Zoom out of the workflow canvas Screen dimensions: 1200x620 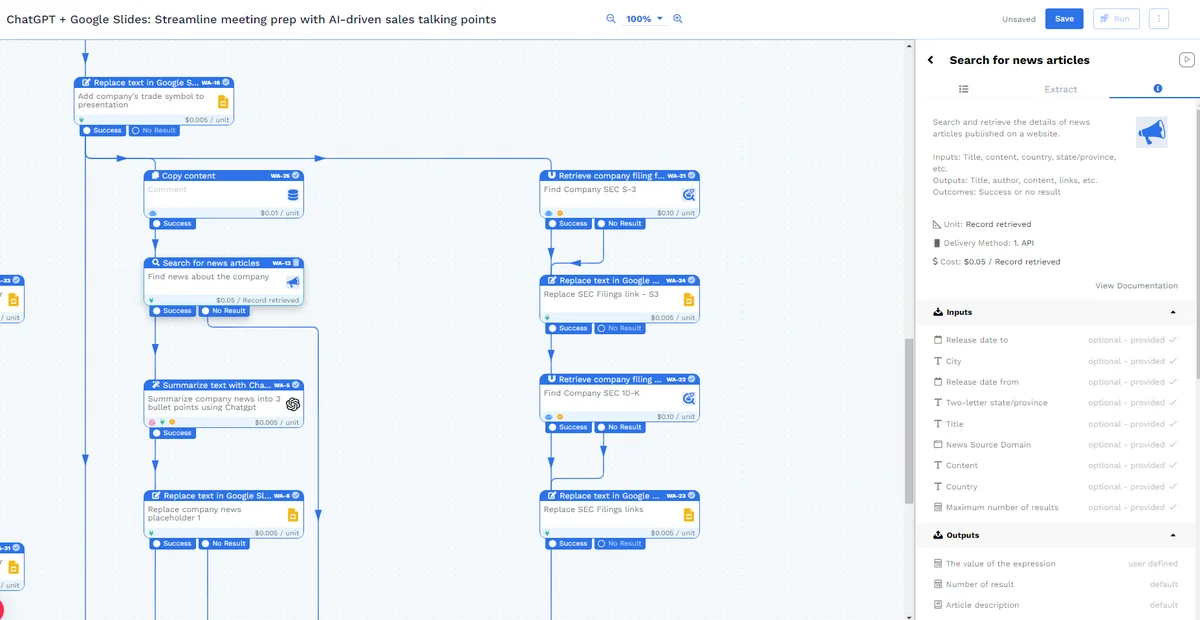pyautogui.click(x=611, y=19)
